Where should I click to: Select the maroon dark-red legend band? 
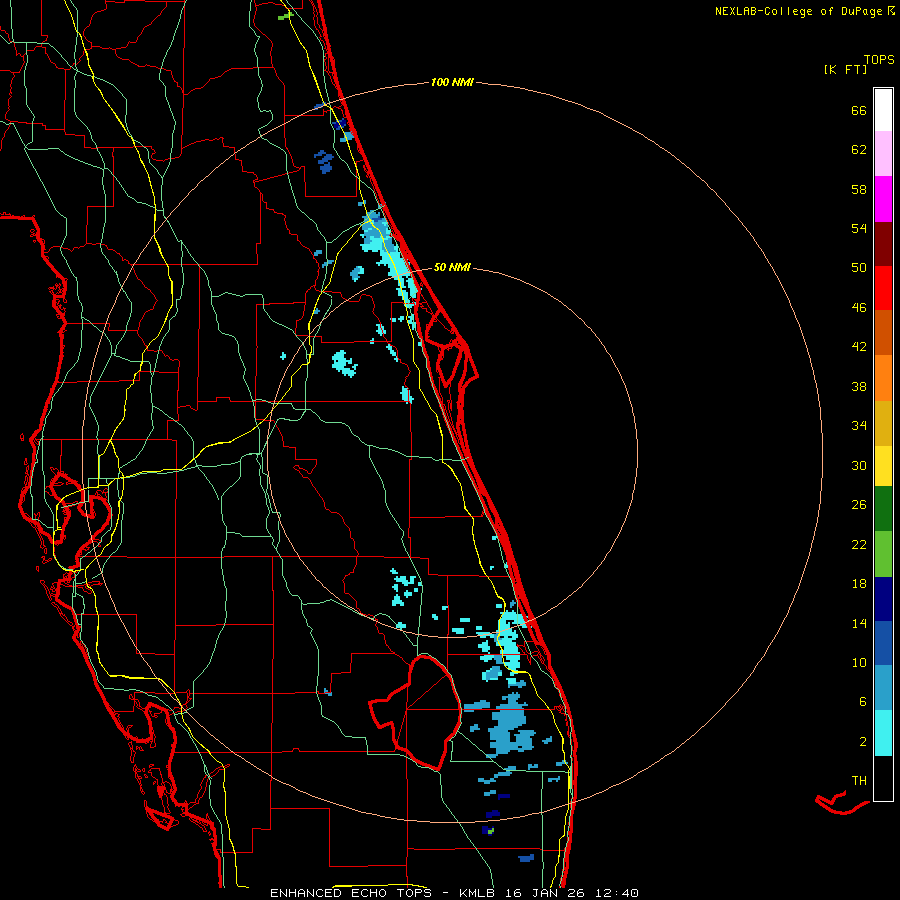click(883, 243)
